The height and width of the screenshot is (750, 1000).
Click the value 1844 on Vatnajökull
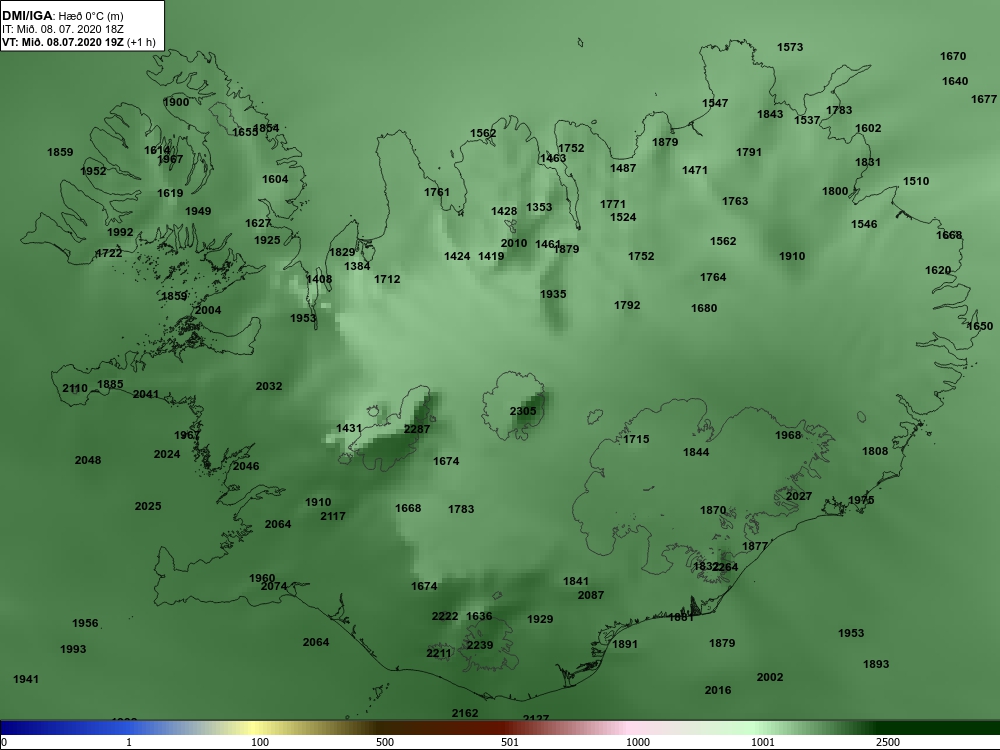coord(696,452)
